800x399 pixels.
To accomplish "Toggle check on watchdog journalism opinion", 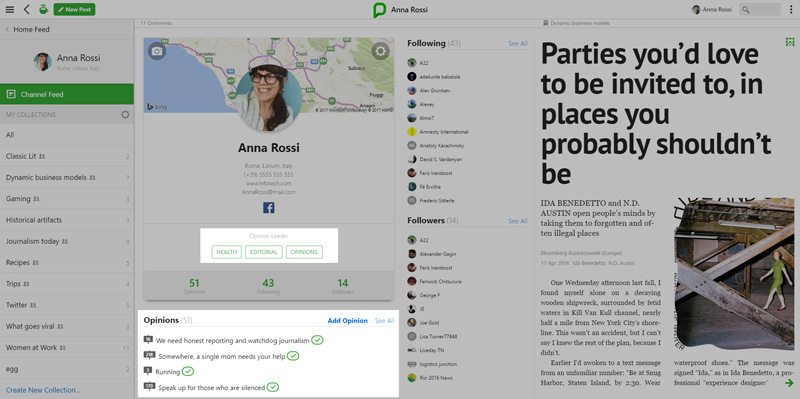I will 317,340.
